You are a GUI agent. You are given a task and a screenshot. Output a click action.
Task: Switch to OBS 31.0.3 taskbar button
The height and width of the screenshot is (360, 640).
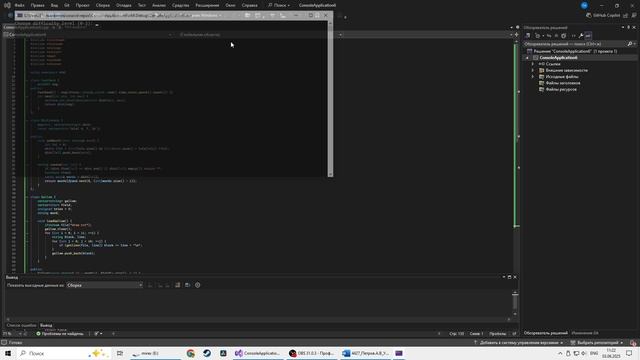[x=311, y=353]
